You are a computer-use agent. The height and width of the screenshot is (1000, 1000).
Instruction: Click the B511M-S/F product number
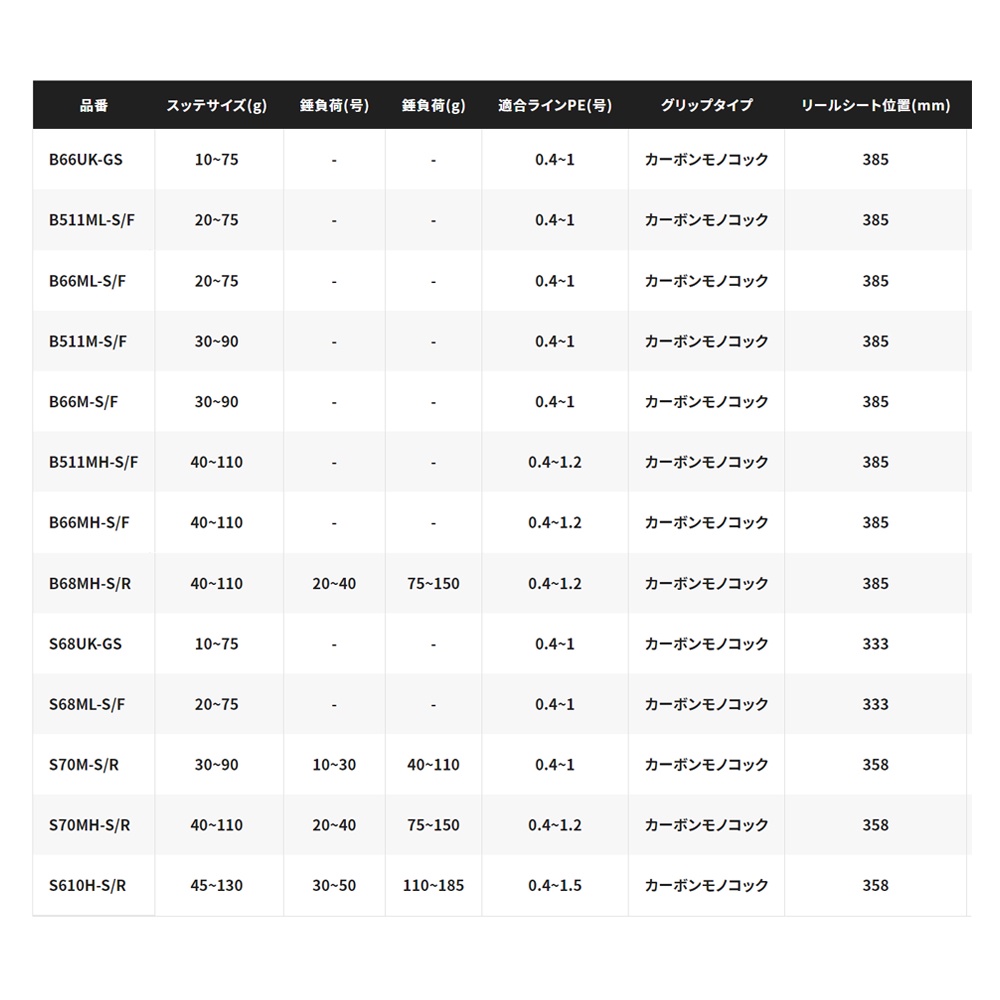[87, 341]
